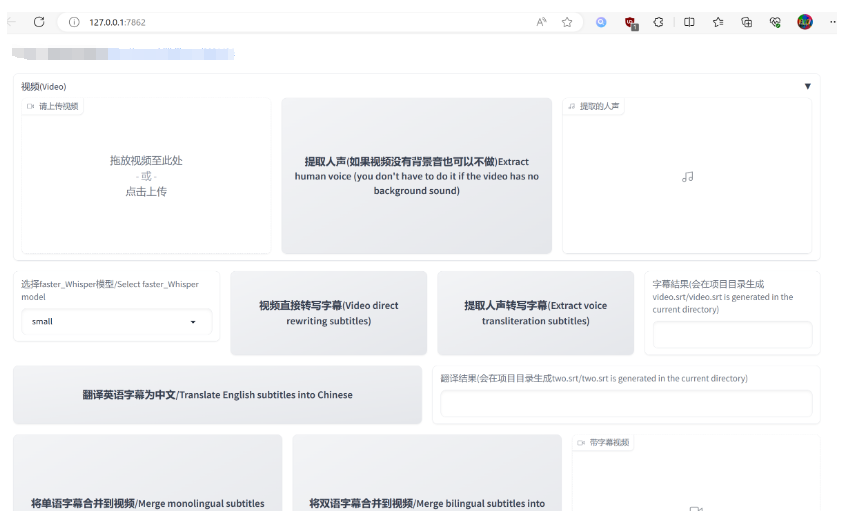Open the Read aloud icon in address bar
The width and height of the screenshot is (846, 517).
pyautogui.click(x=542, y=21)
